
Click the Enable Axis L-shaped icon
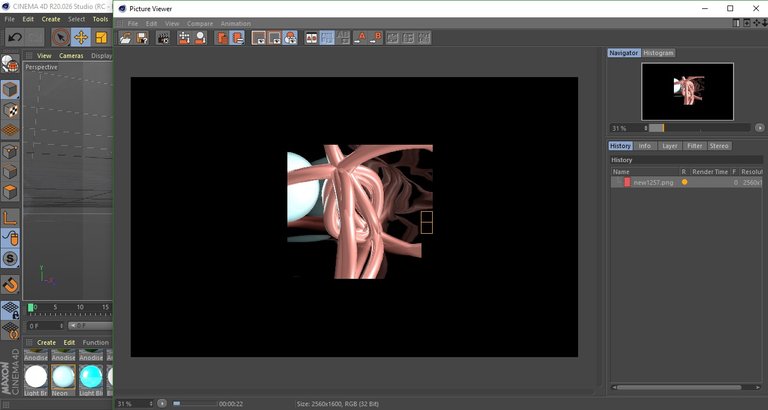pyautogui.click(x=10, y=218)
